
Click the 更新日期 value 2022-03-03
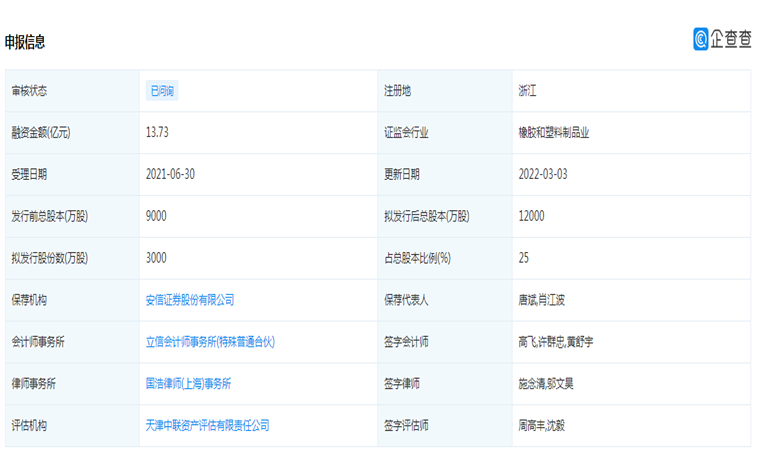pos(543,174)
